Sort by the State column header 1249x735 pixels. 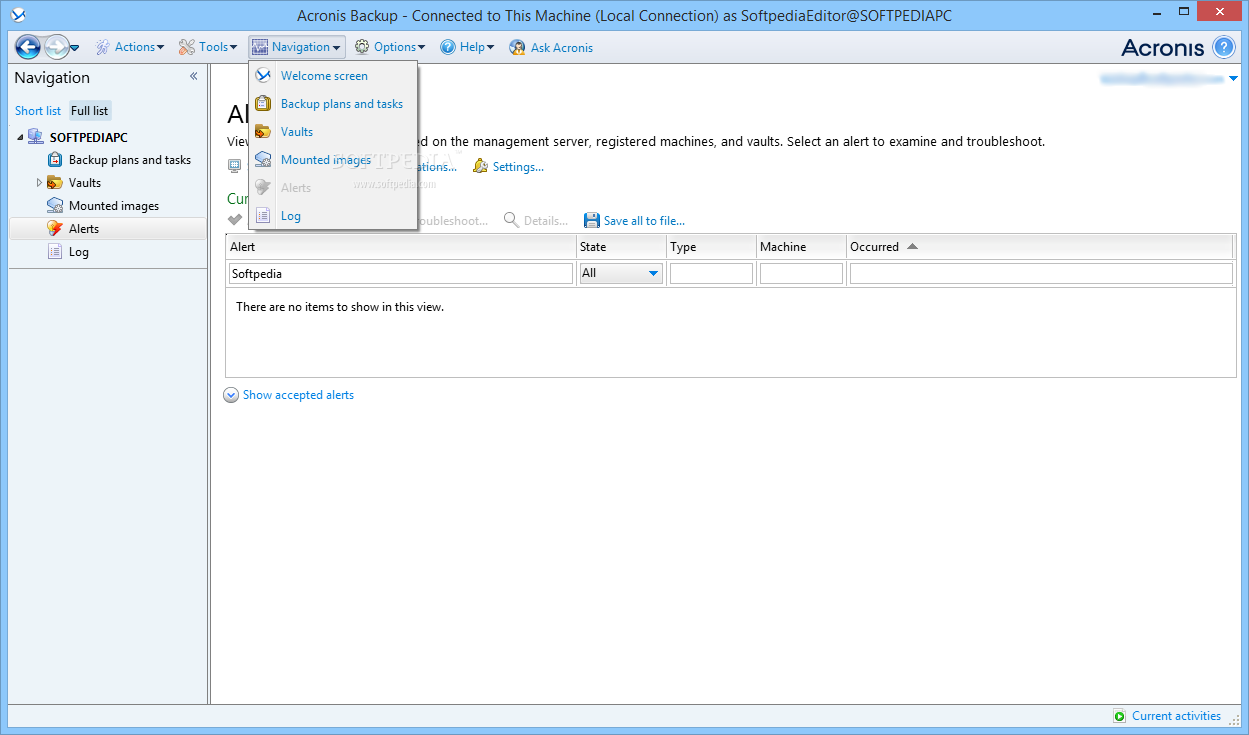(621, 247)
